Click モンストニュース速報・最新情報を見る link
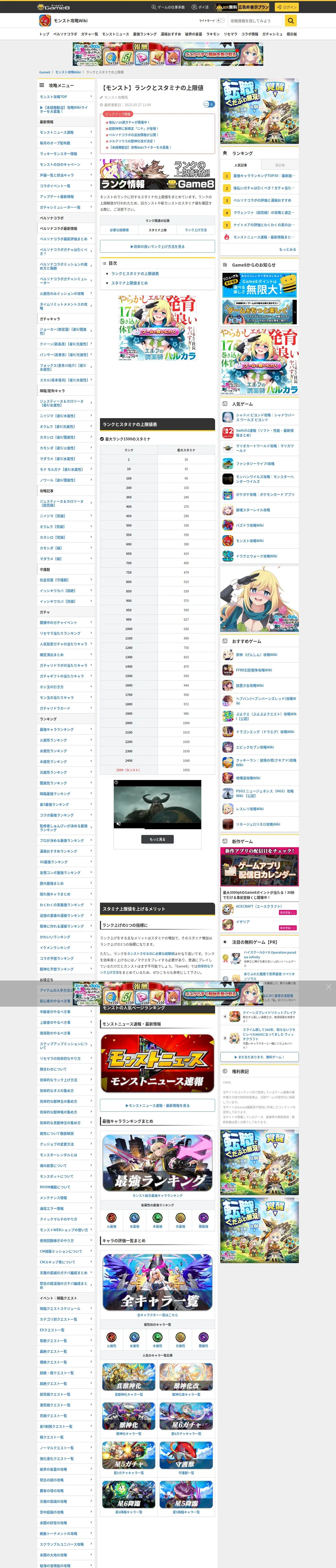The height and width of the screenshot is (1568, 336). [x=157, y=1105]
